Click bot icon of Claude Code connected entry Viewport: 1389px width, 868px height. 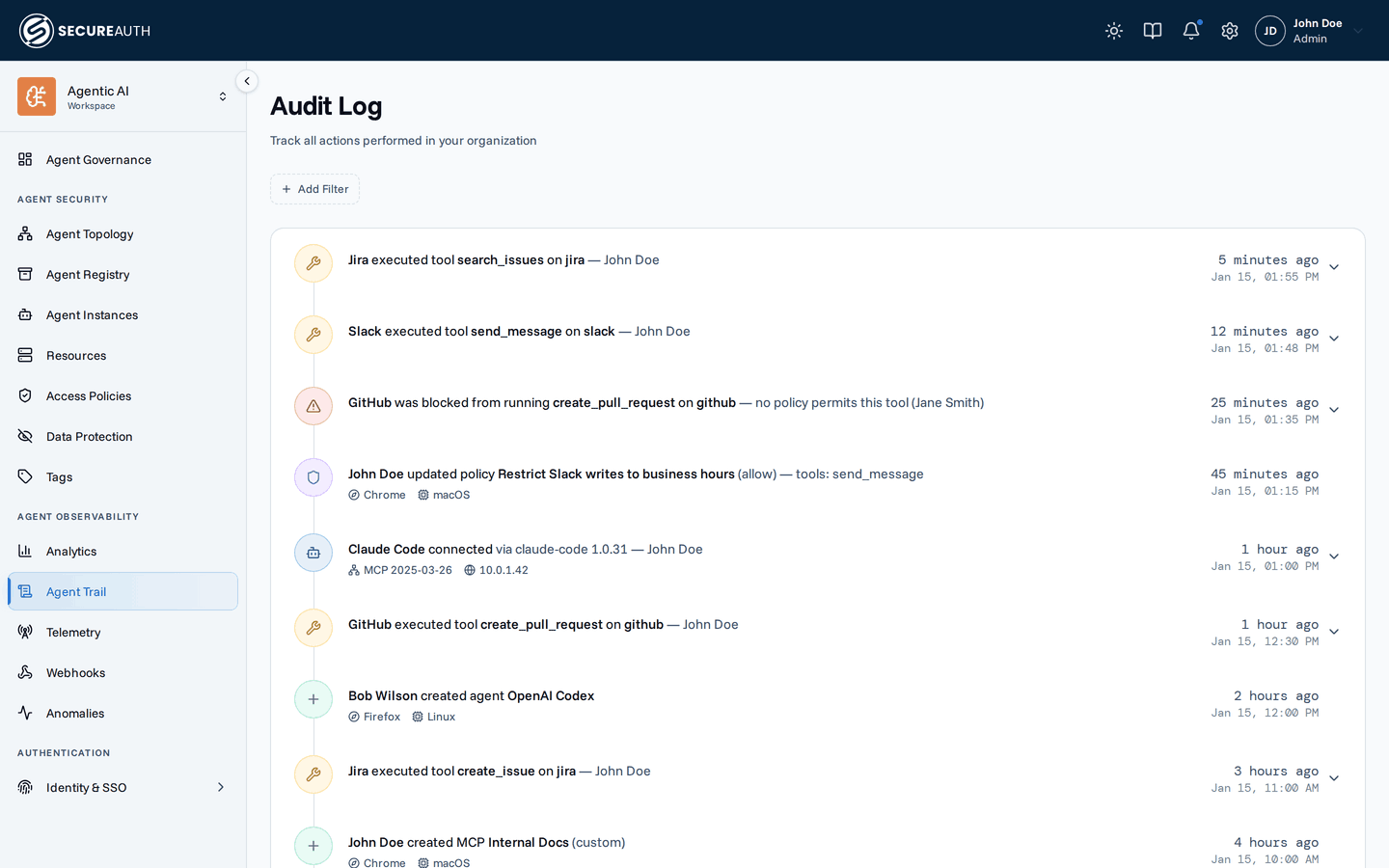click(313, 553)
